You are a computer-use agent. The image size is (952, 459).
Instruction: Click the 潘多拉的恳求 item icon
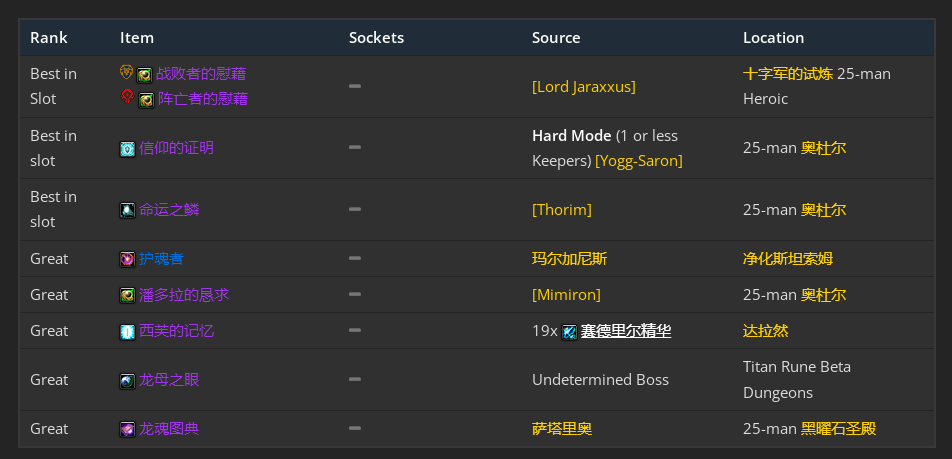[x=127, y=295]
